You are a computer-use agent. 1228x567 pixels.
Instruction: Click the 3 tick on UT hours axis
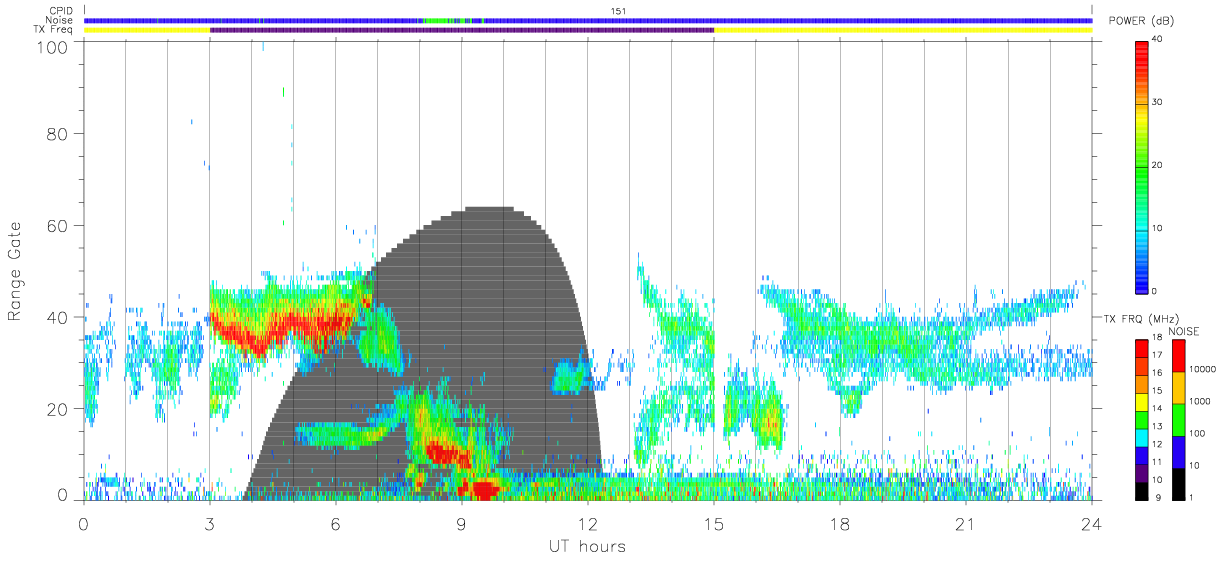tap(210, 524)
